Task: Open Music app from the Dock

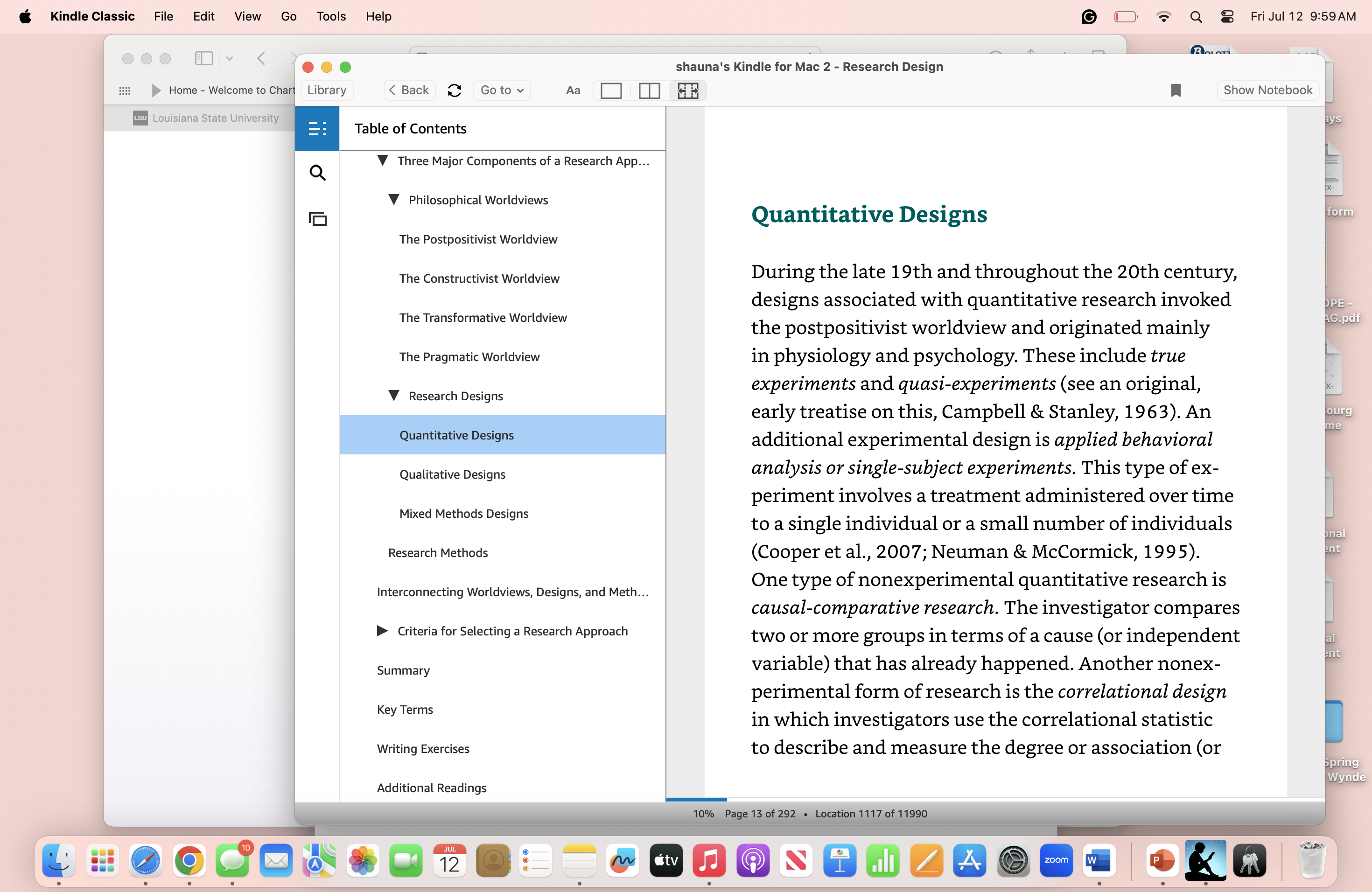Action: [x=709, y=860]
